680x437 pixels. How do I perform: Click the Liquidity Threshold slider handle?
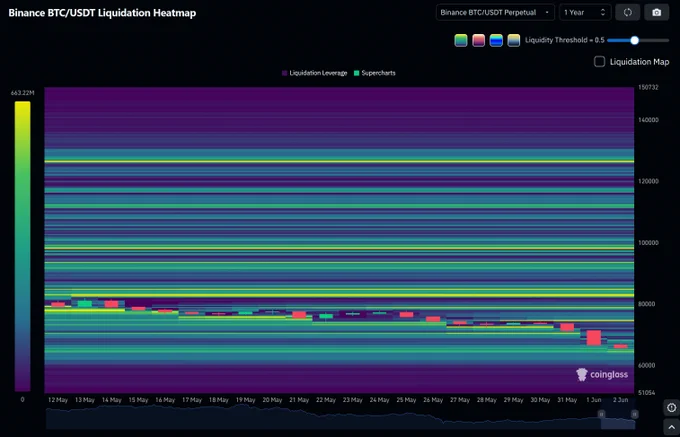[x=634, y=40]
